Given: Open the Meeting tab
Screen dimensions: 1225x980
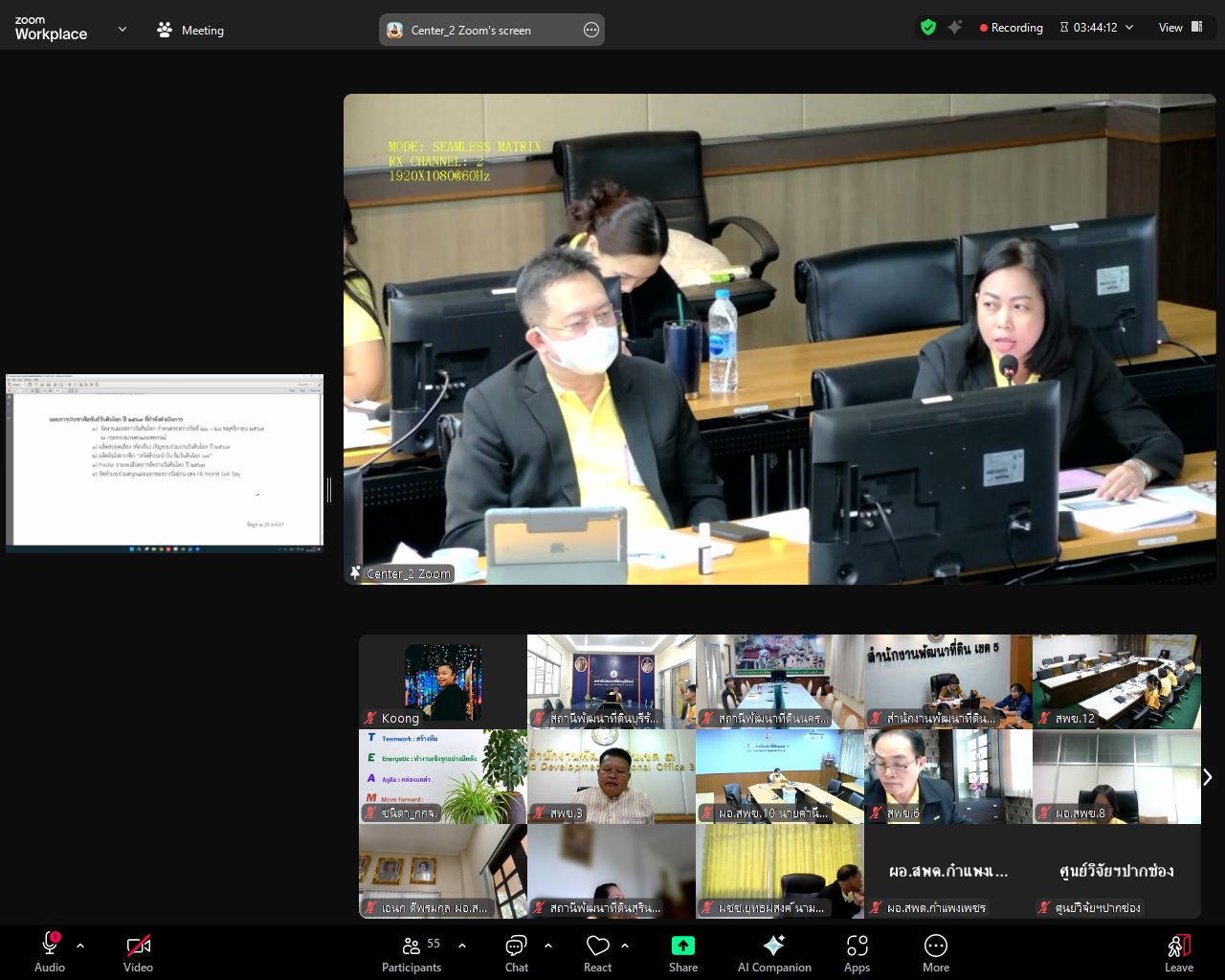Looking at the screenshot, I should point(190,30).
